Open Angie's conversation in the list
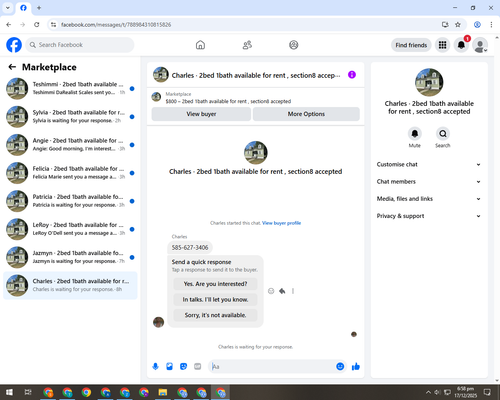Image resolution: width=500 pixels, height=400 pixels. click(x=70, y=145)
